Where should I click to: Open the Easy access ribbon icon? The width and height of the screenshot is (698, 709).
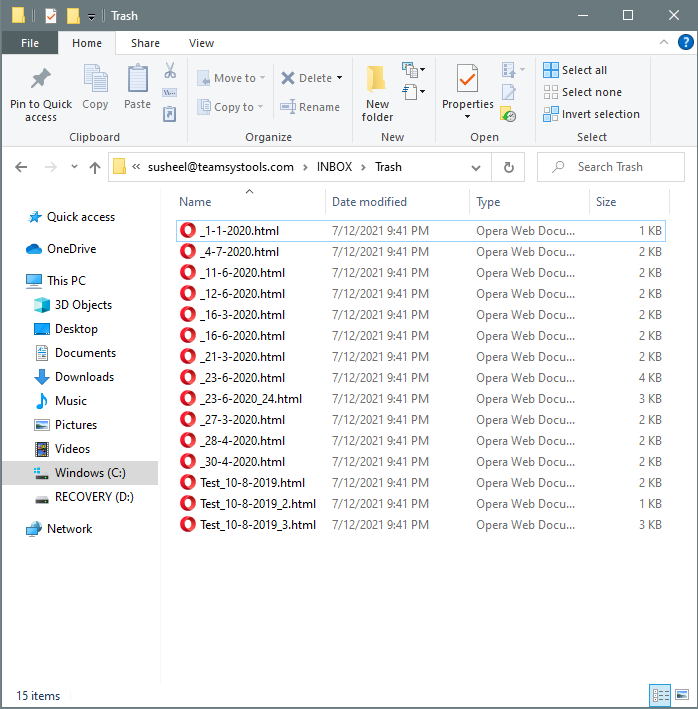pos(413,92)
